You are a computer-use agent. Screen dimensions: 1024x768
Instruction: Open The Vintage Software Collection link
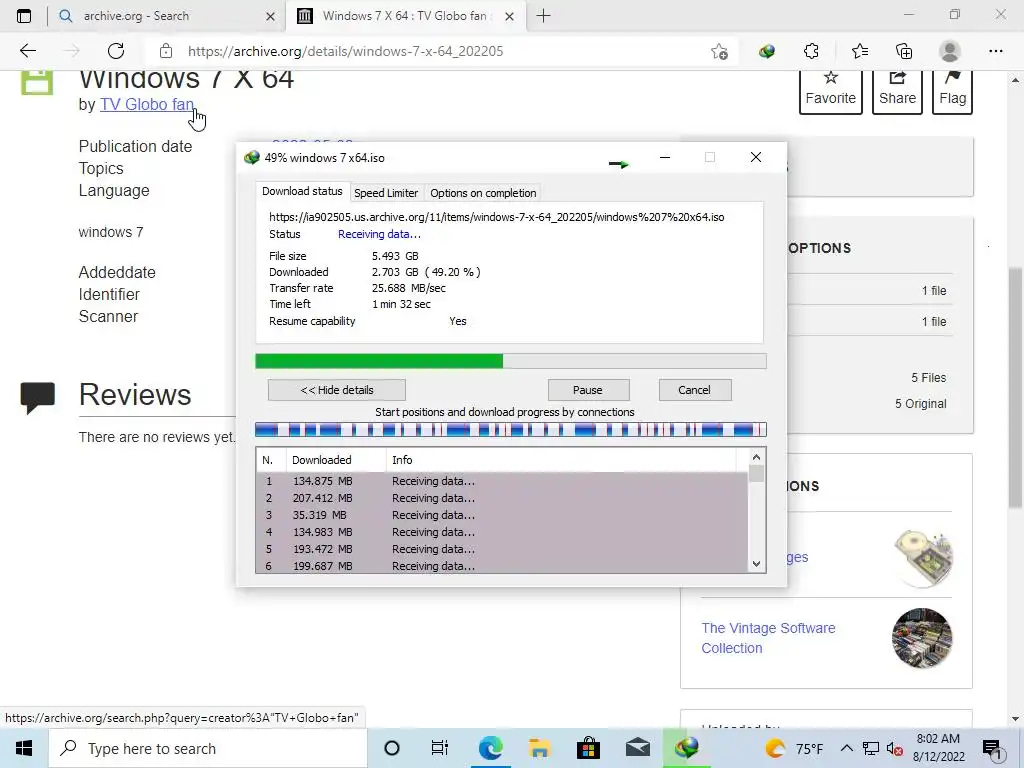pyautogui.click(x=768, y=638)
